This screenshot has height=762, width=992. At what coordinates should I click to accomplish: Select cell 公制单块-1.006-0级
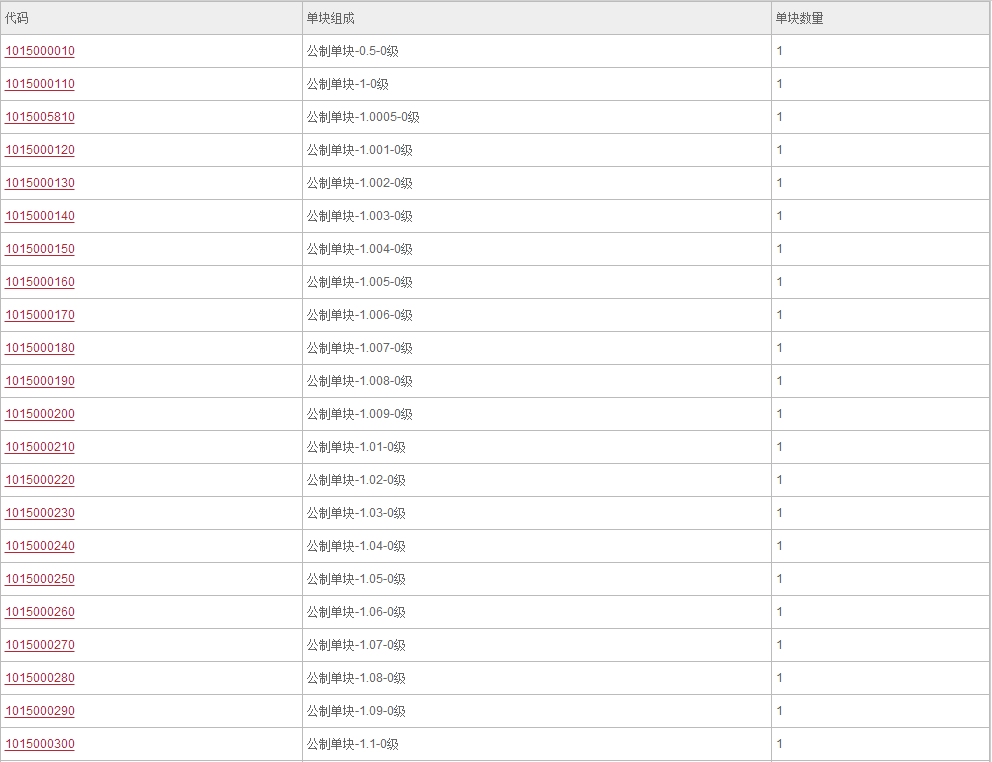pyautogui.click(x=536, y=315)
